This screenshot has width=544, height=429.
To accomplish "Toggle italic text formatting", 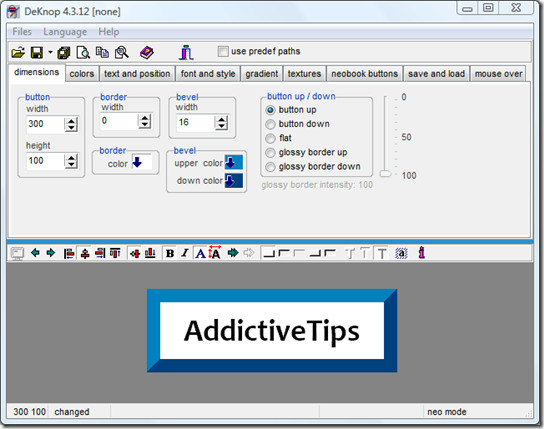I will [x=185, y=253].
